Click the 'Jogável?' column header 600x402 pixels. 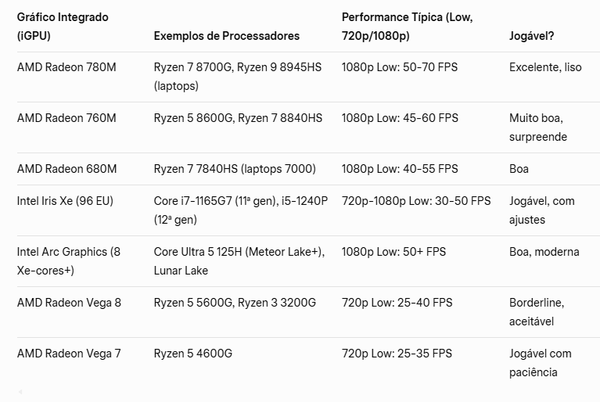point(534,36)
